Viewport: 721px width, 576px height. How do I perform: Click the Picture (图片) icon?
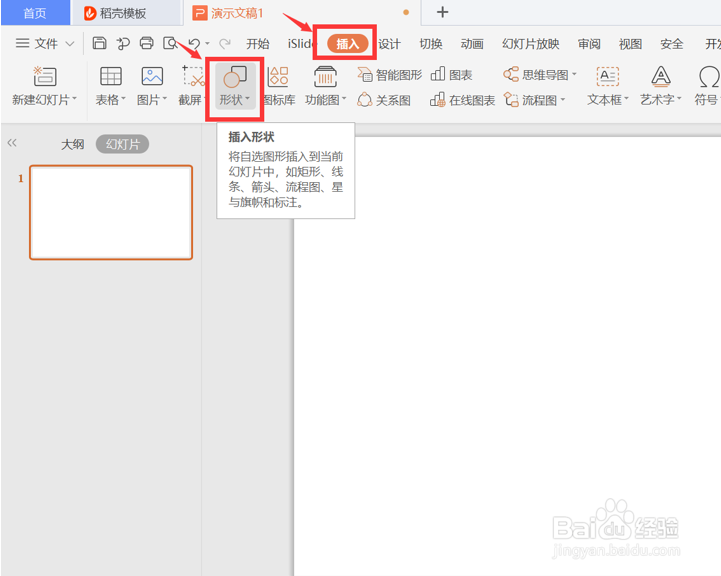[152, 76]
